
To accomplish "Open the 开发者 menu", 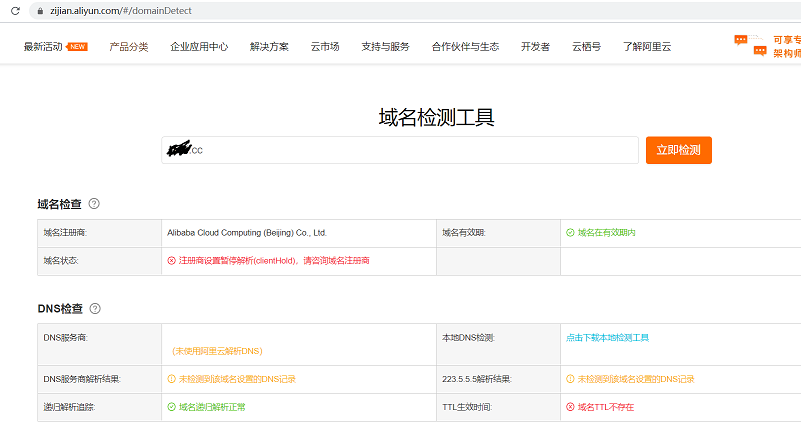I will [x=535, y=47].
